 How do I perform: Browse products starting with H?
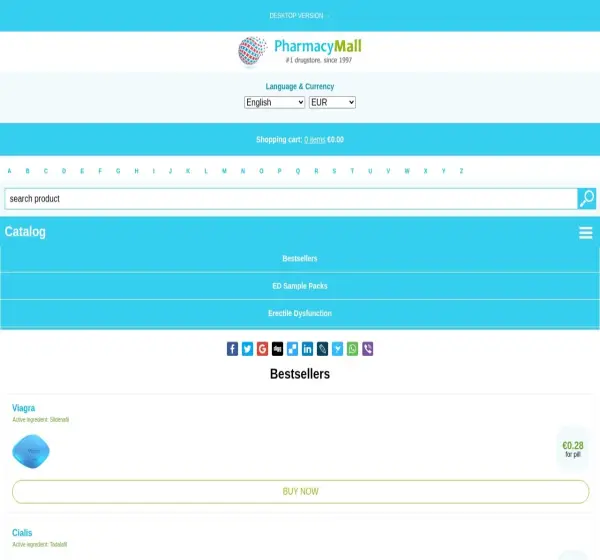pyautogui.click(x=137, y=171)
